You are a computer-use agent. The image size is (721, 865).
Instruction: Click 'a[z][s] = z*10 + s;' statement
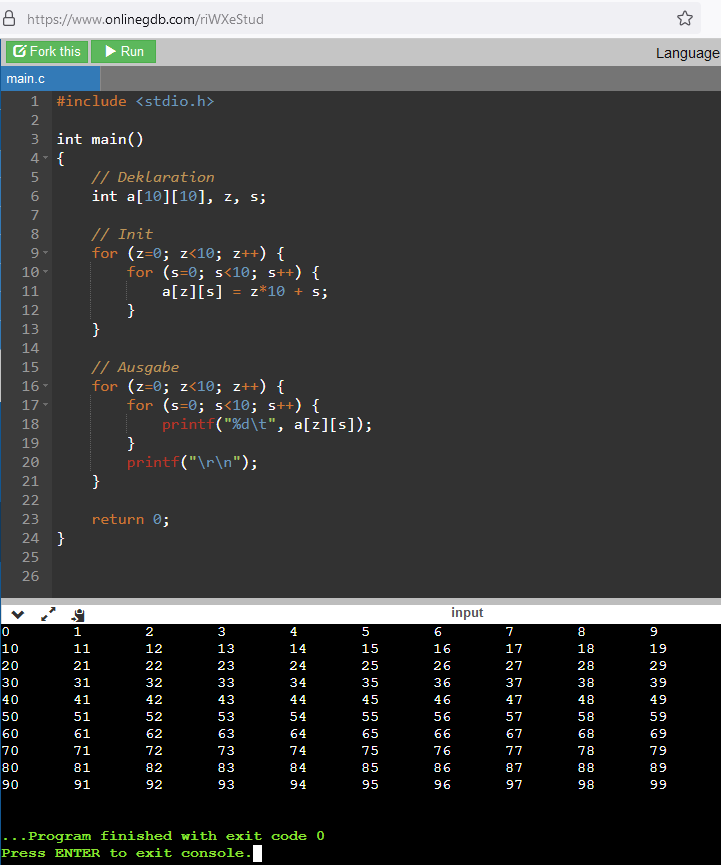pyautogui.click(x=244, y=291)
